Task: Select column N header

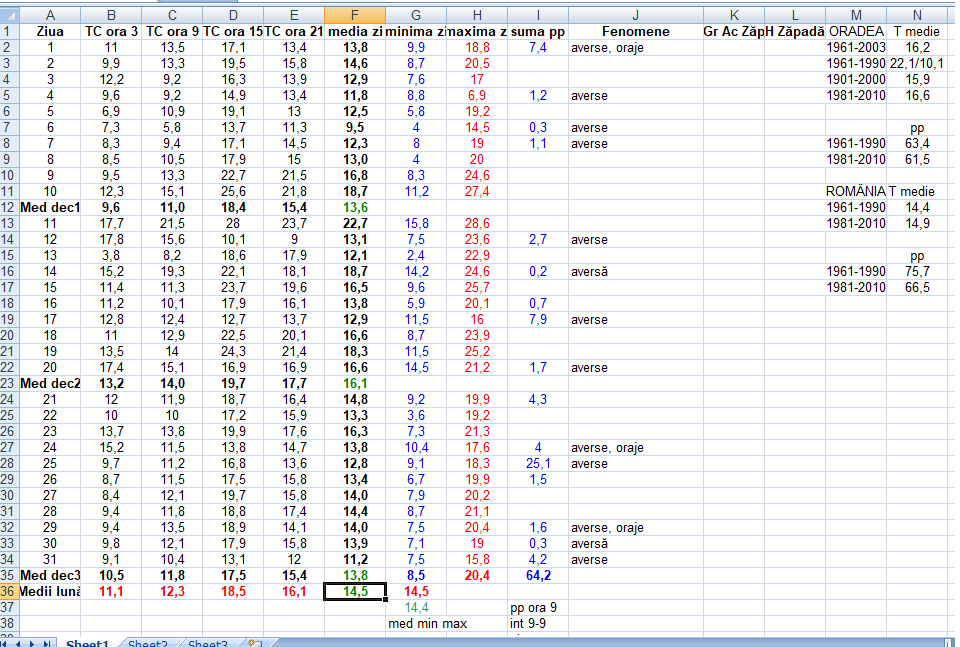Action: 917,15
